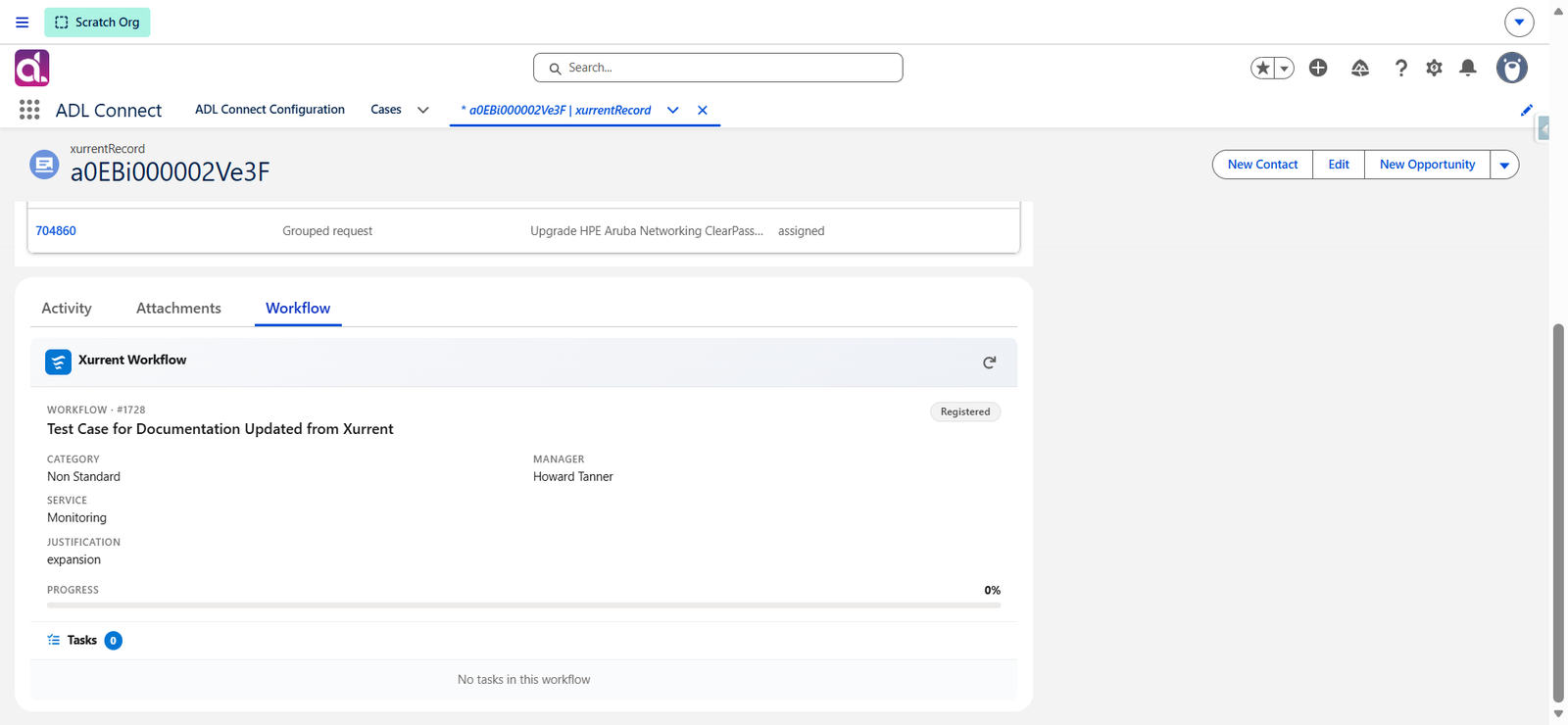Expand the xurrentRecord tab actions chevron

coord(673,110)
